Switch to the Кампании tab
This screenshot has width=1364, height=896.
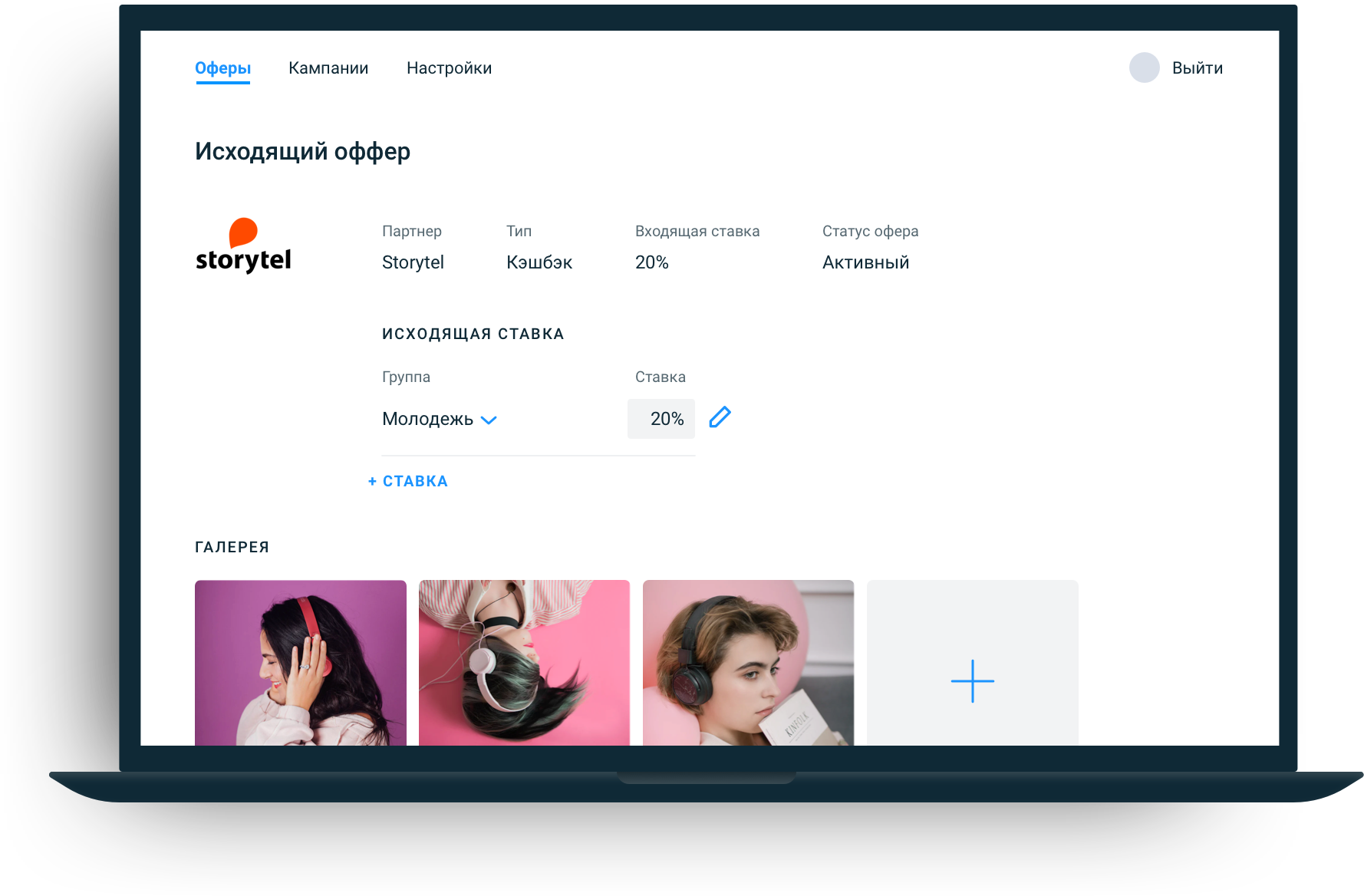pyautogui.click(x=328, y=68)
